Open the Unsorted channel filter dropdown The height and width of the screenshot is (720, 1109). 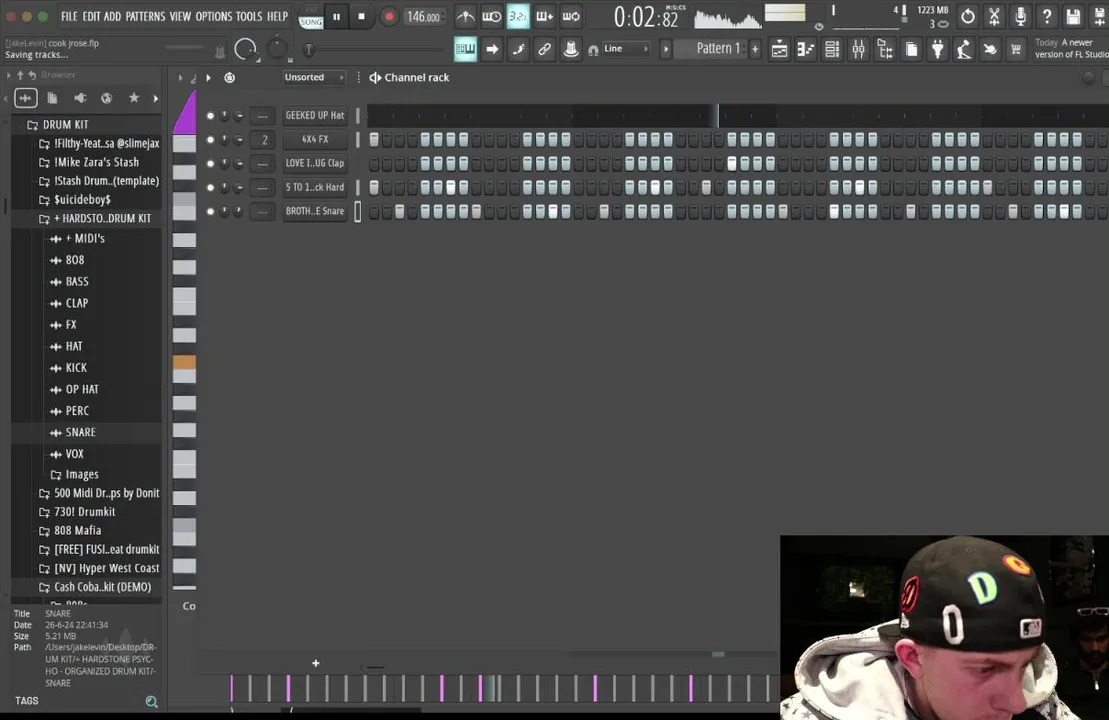(314, 77)
